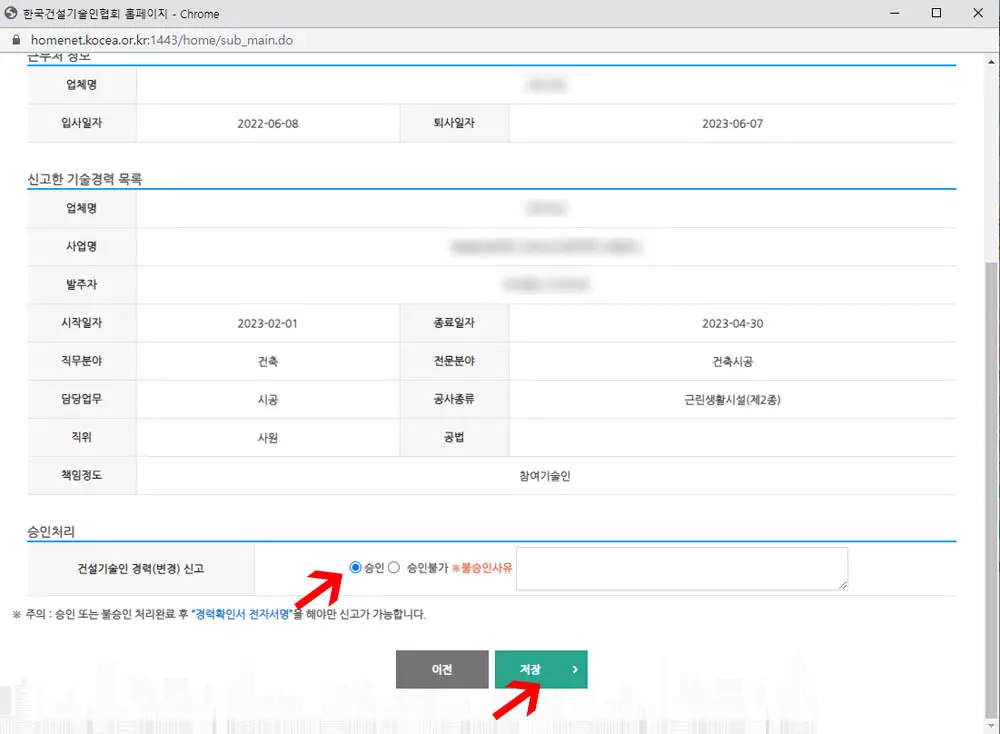The width and height of the screenshot is (1000, 734).
Task: Select the 승인 approval radio button
Action: click(x=355, y=567)
